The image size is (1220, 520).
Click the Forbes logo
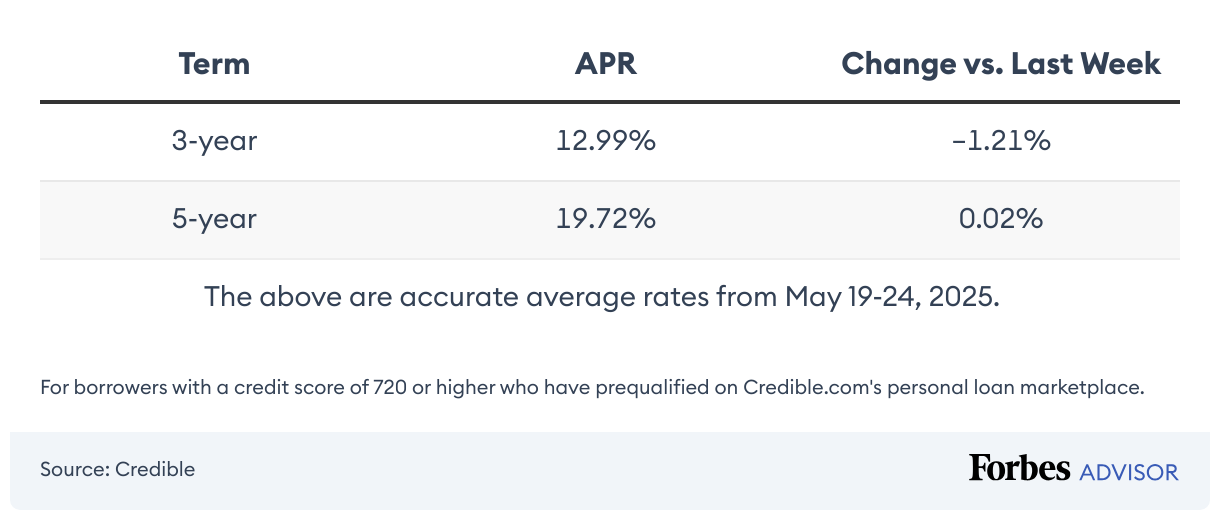click(x=1019, y=468)
